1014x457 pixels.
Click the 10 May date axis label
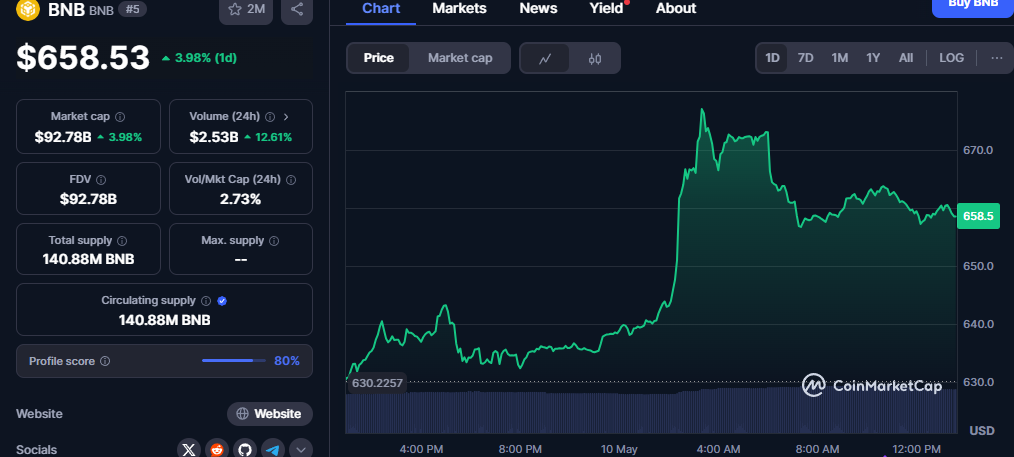point(619,449)
